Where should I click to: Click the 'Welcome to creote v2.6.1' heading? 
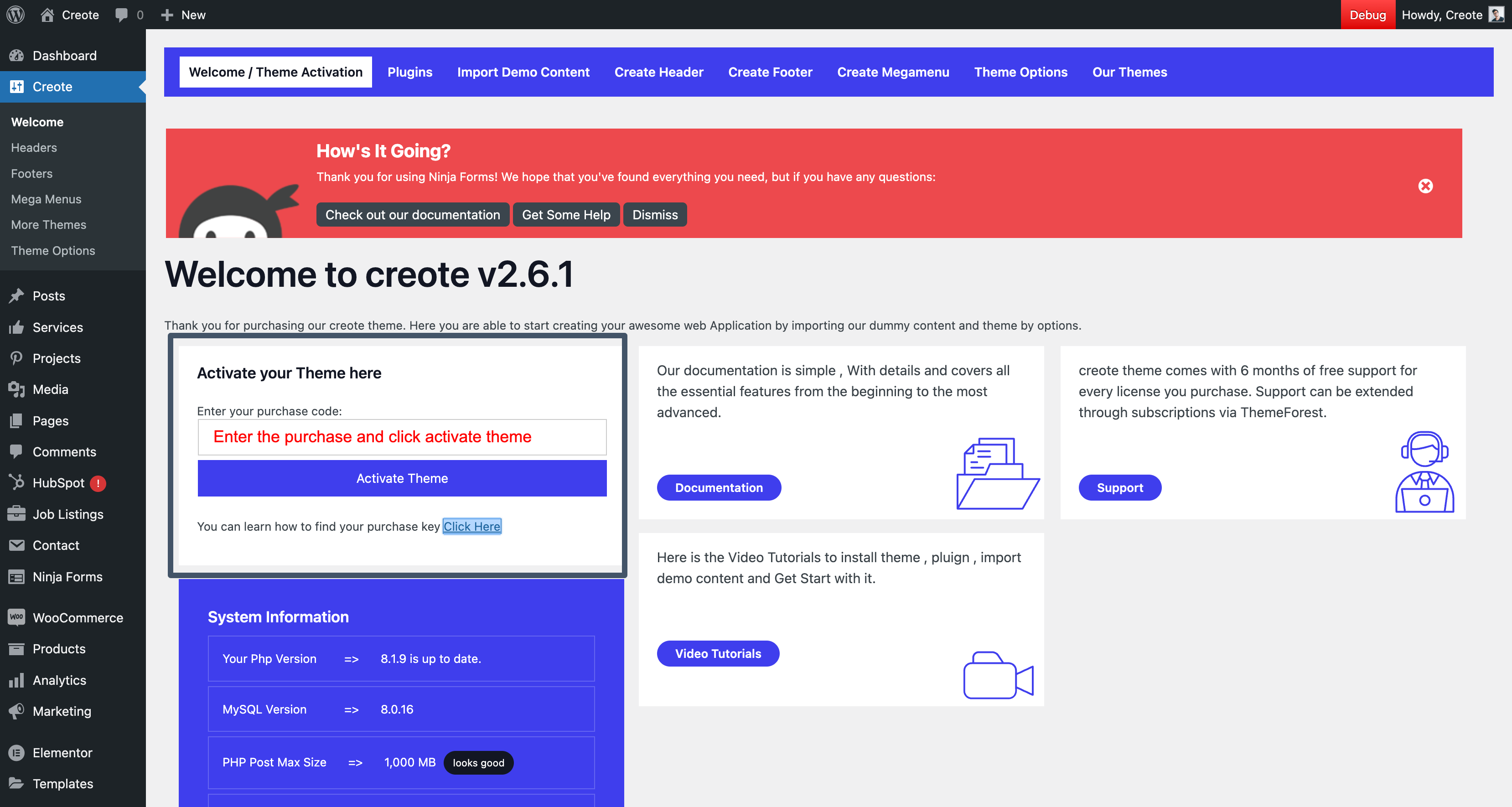point(368,274)
